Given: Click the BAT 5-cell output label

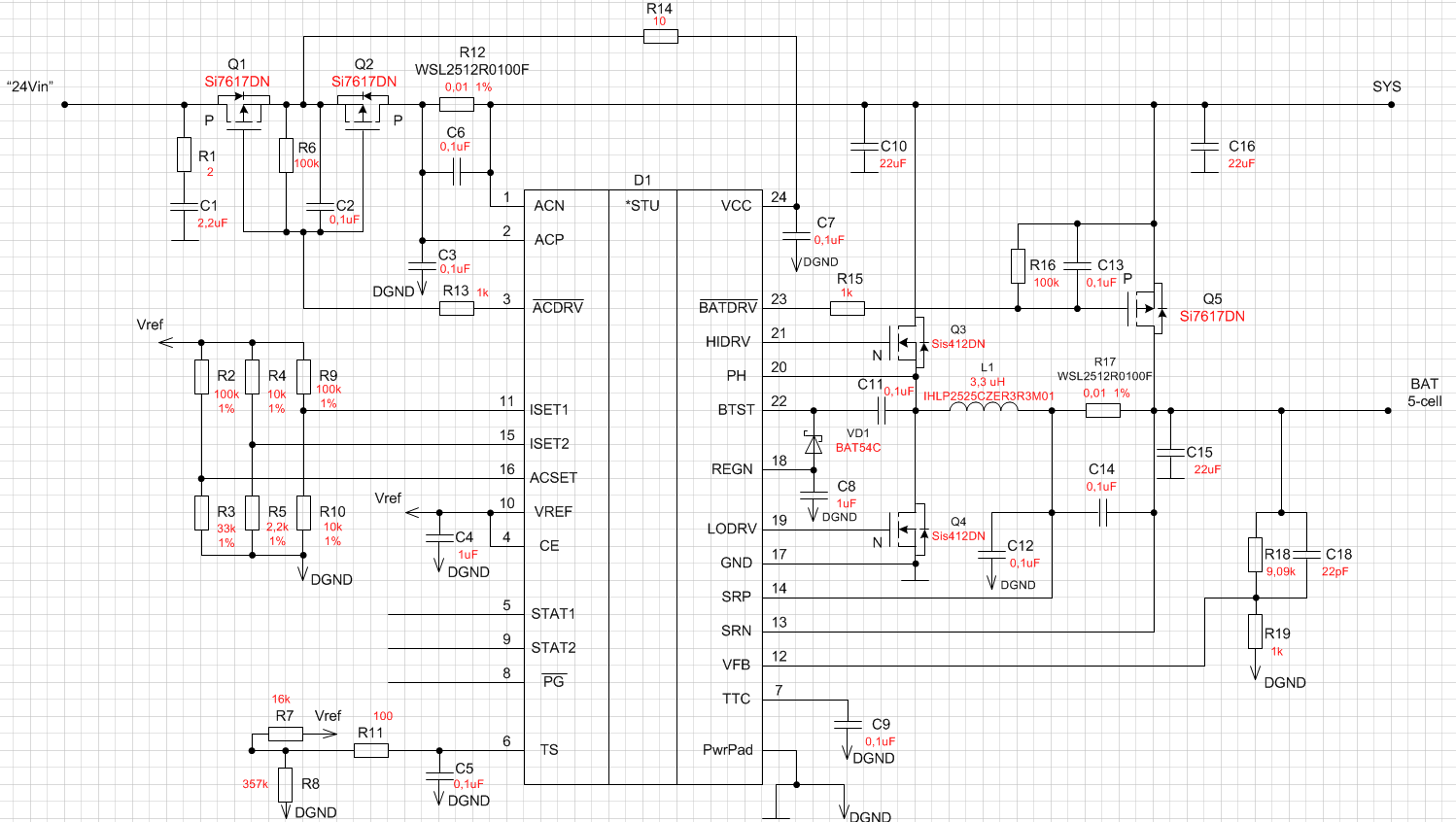Looking at the screenshot, I should click(x=1425, y=393).
